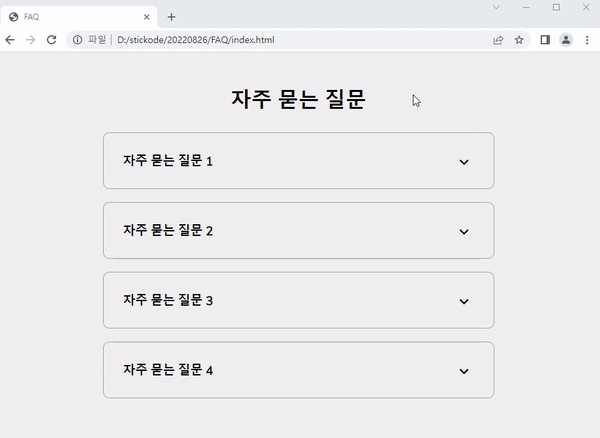Screen dimensions: 600x438
Task: Expand chevron for 자주 묻는 질문 1
Action: click(464, 162)
